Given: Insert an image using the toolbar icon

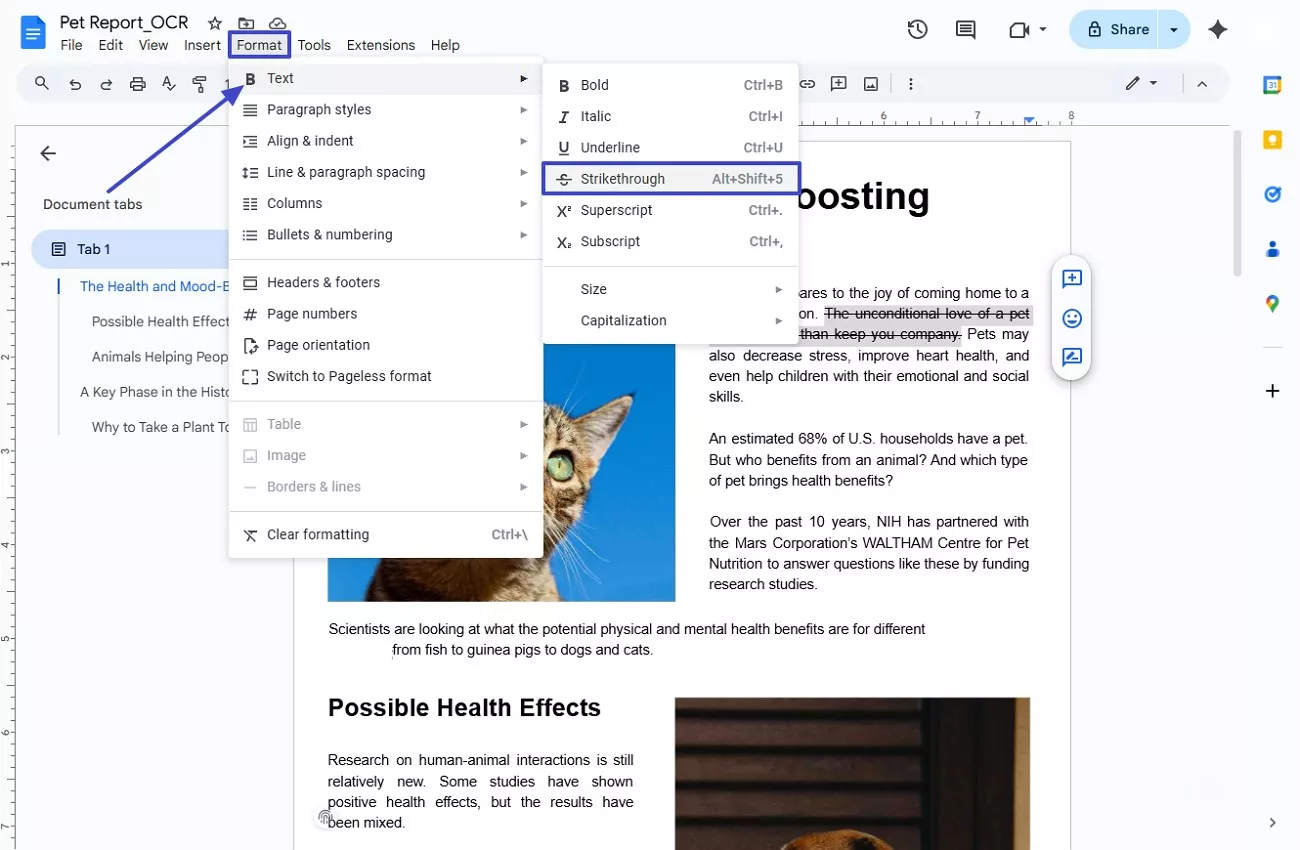Looking at the screenshot, I should tap(870, 84).
